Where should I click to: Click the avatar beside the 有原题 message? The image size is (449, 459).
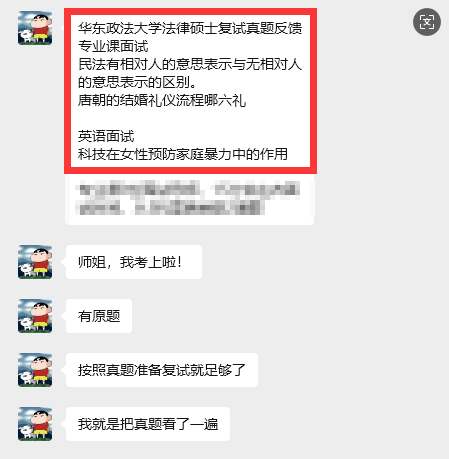tap(35, 316)
